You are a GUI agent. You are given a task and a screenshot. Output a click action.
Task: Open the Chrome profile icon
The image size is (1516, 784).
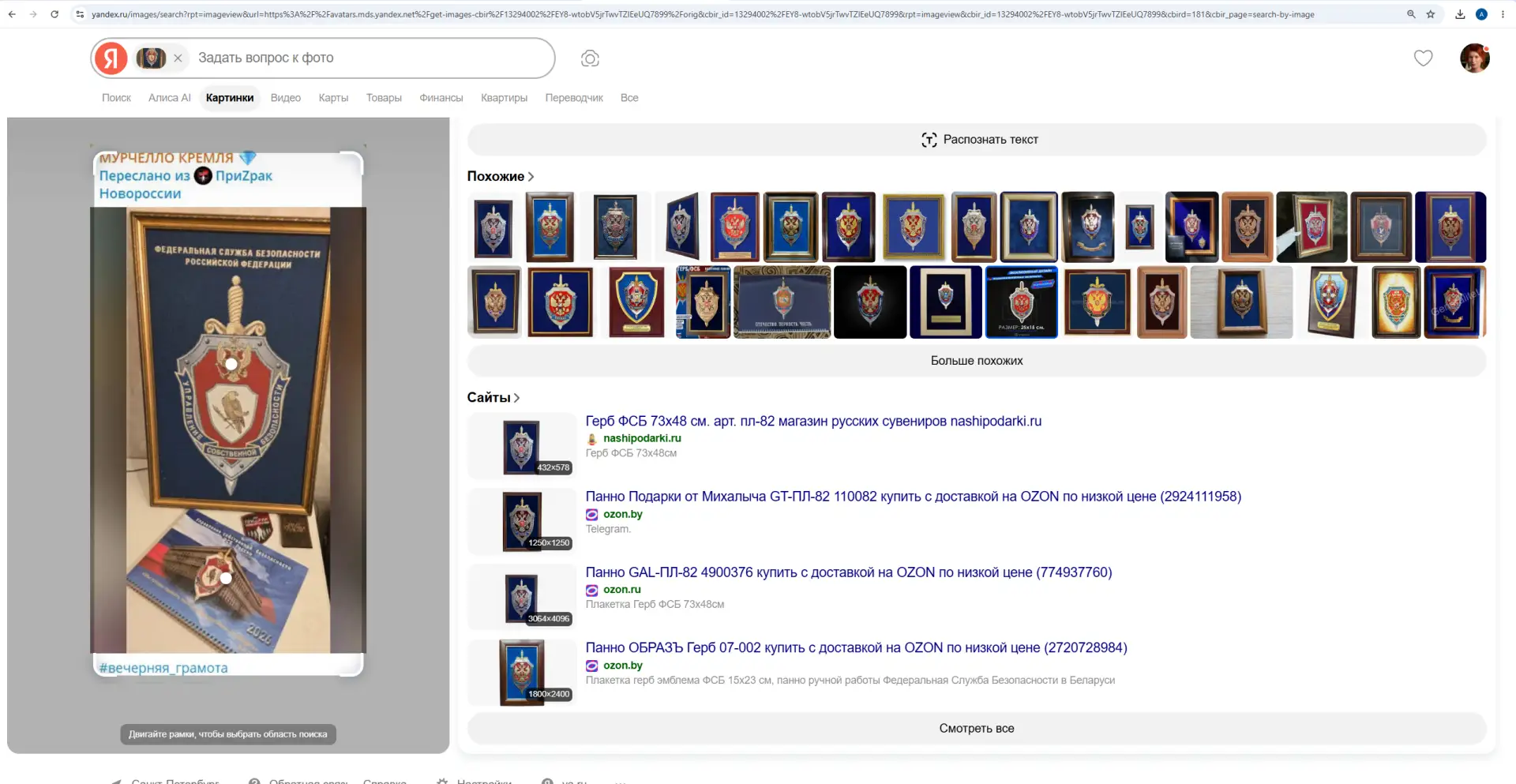tap(1481, 14)
